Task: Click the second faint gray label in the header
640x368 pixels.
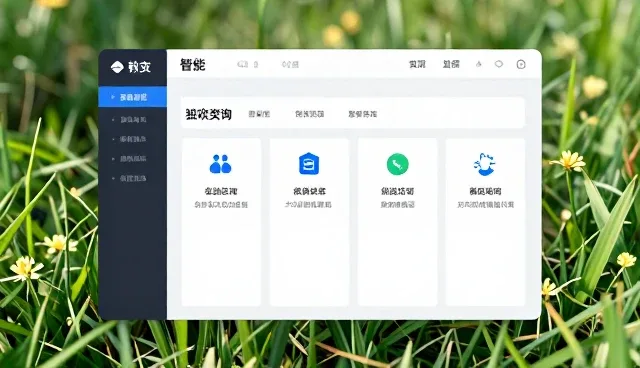Action: [x=290, y=64]
